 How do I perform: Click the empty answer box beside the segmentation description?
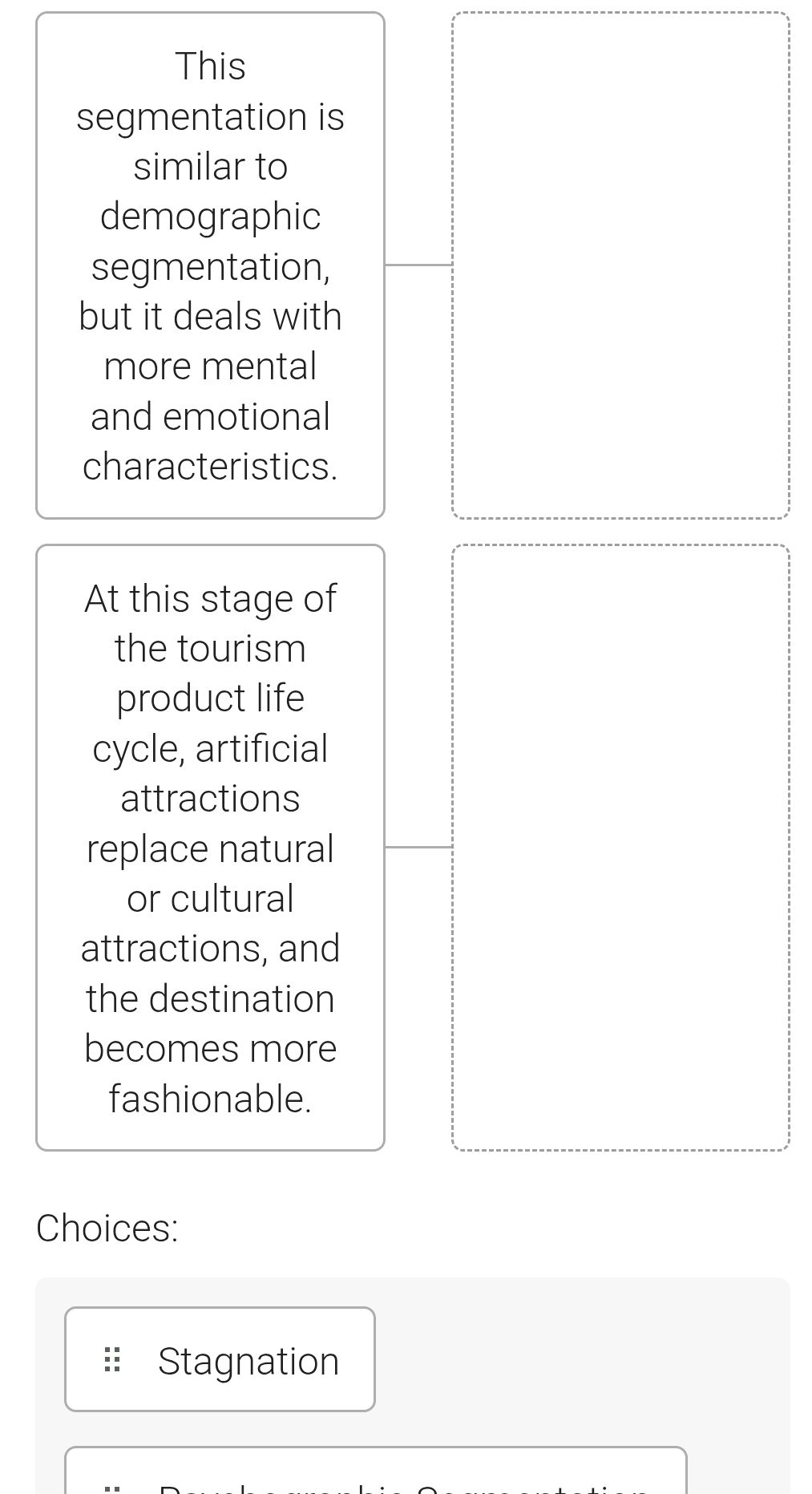[x=620, y=265]
